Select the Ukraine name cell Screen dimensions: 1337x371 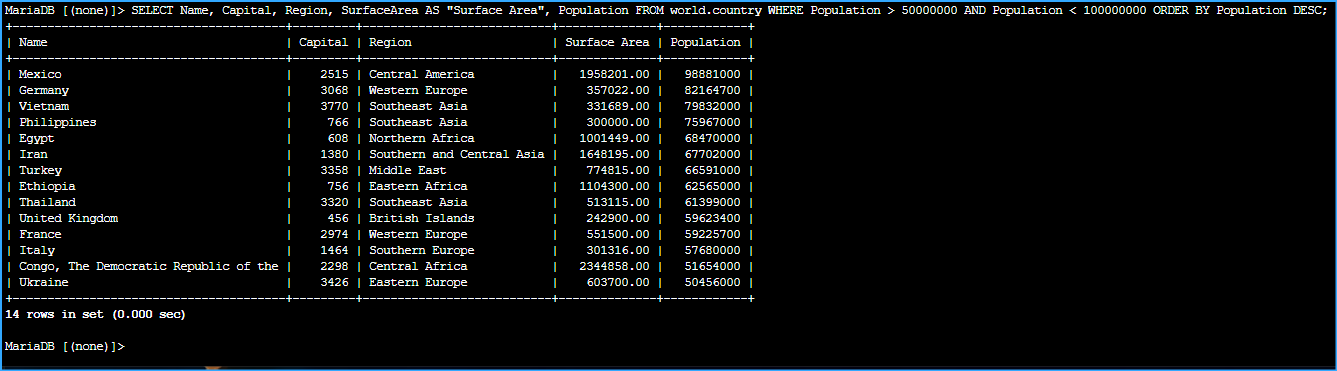click(x=44, y=283)
